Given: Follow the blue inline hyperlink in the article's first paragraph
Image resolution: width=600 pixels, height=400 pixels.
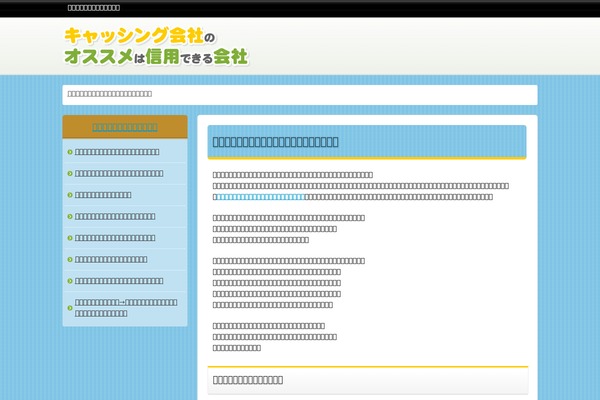Looking at the screenshot, I should 260,197.
